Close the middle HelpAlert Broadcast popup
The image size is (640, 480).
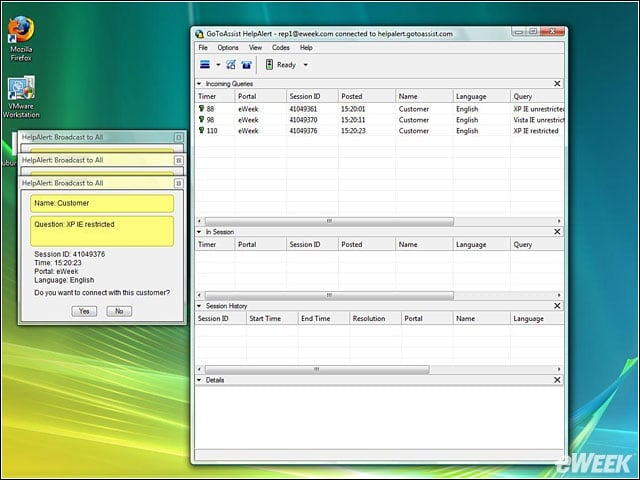178,160
